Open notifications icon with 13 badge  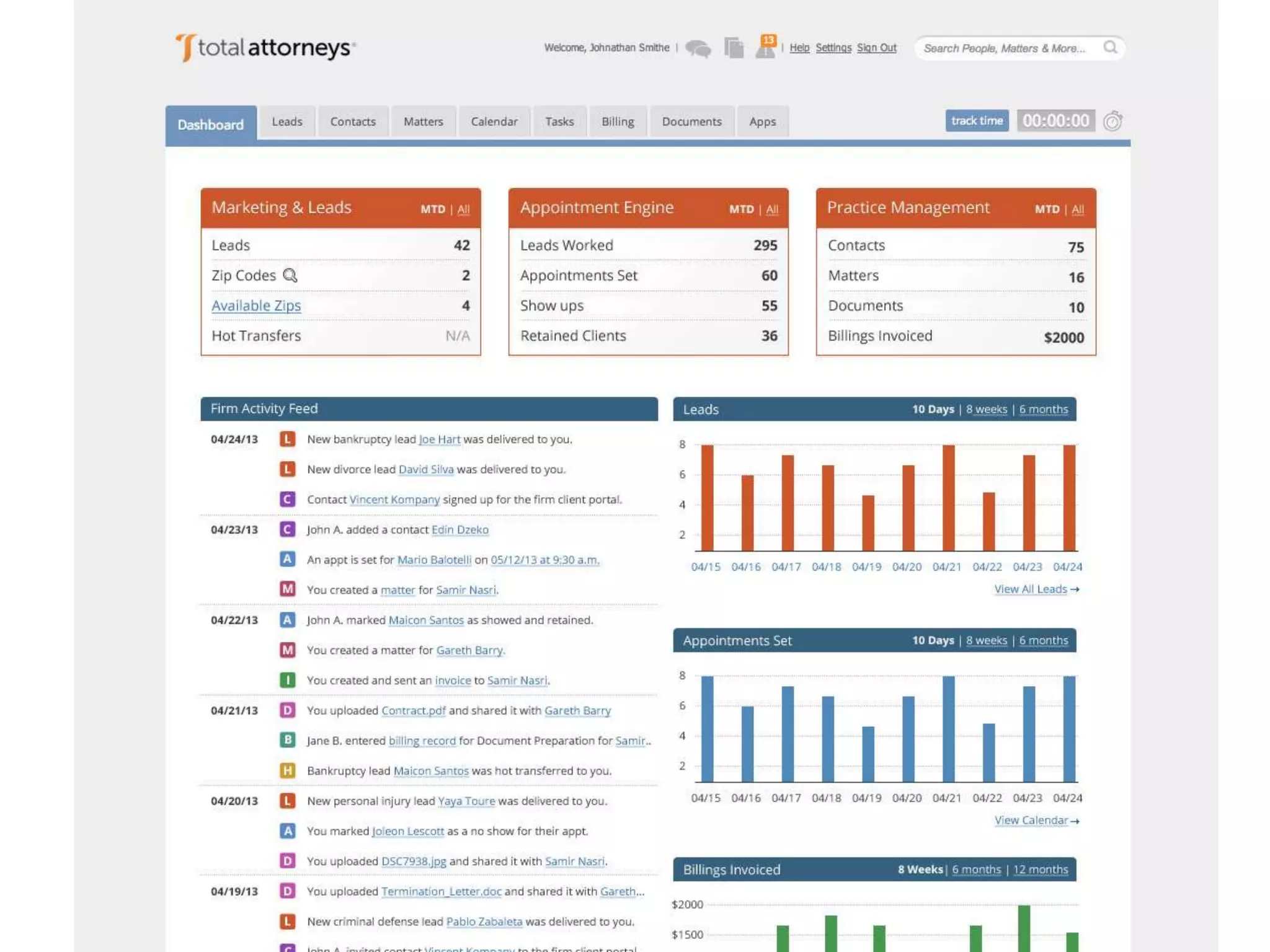click(x=766, y=48)
